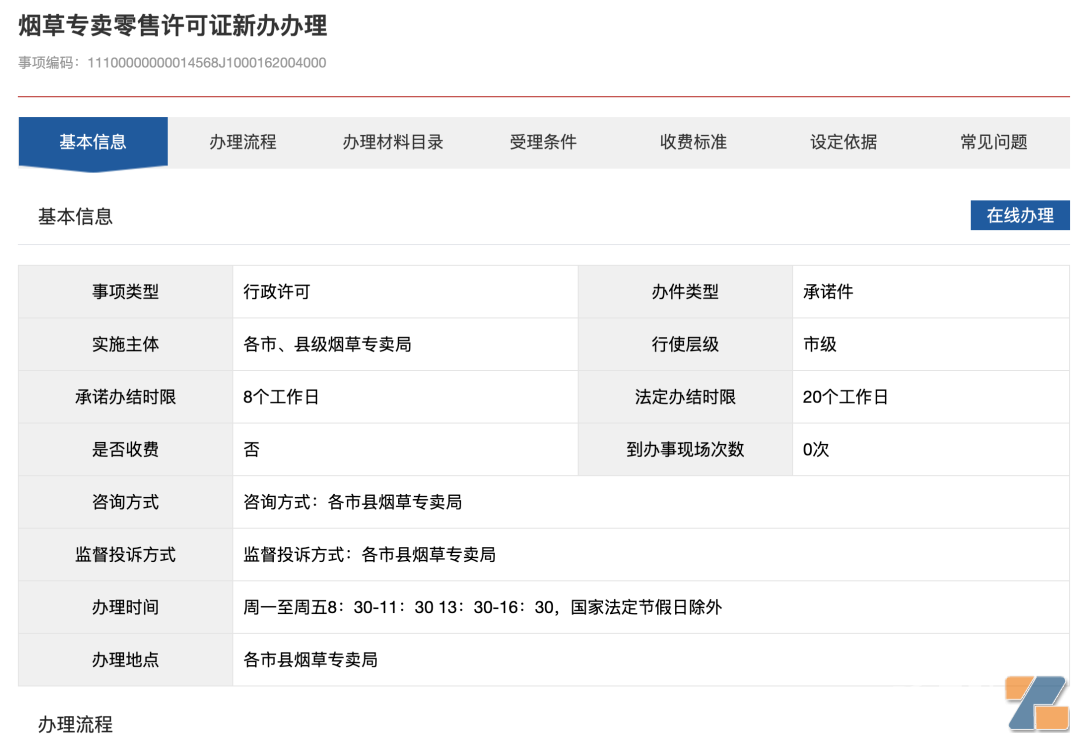Select the highlighted 基本信息 tab

[93, 142]
